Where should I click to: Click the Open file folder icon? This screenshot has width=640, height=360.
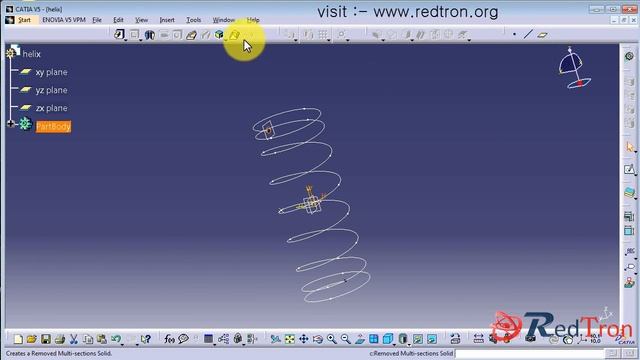pos(31,339)
